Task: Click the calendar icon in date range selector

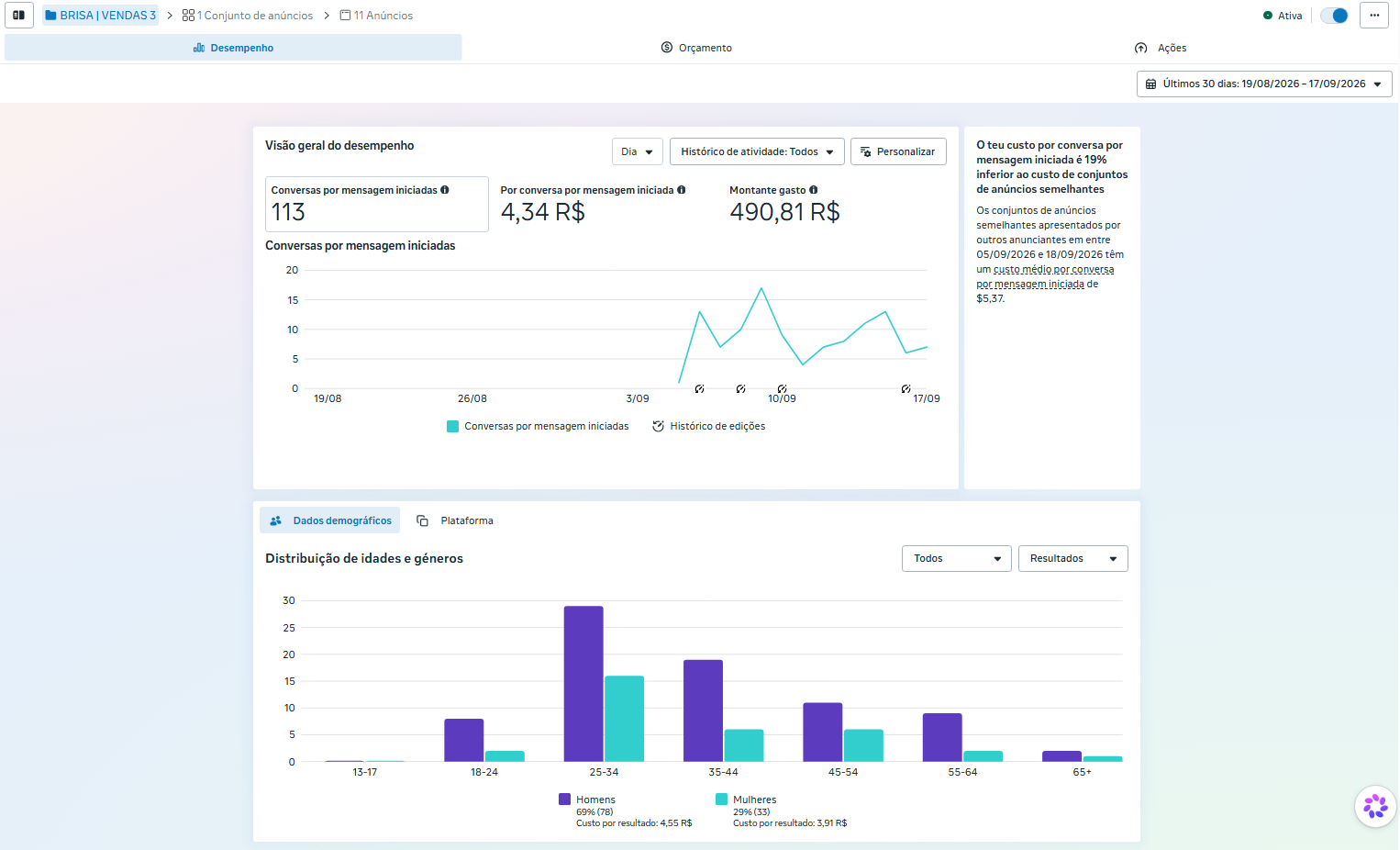Action: click(x=1150, y=84)
